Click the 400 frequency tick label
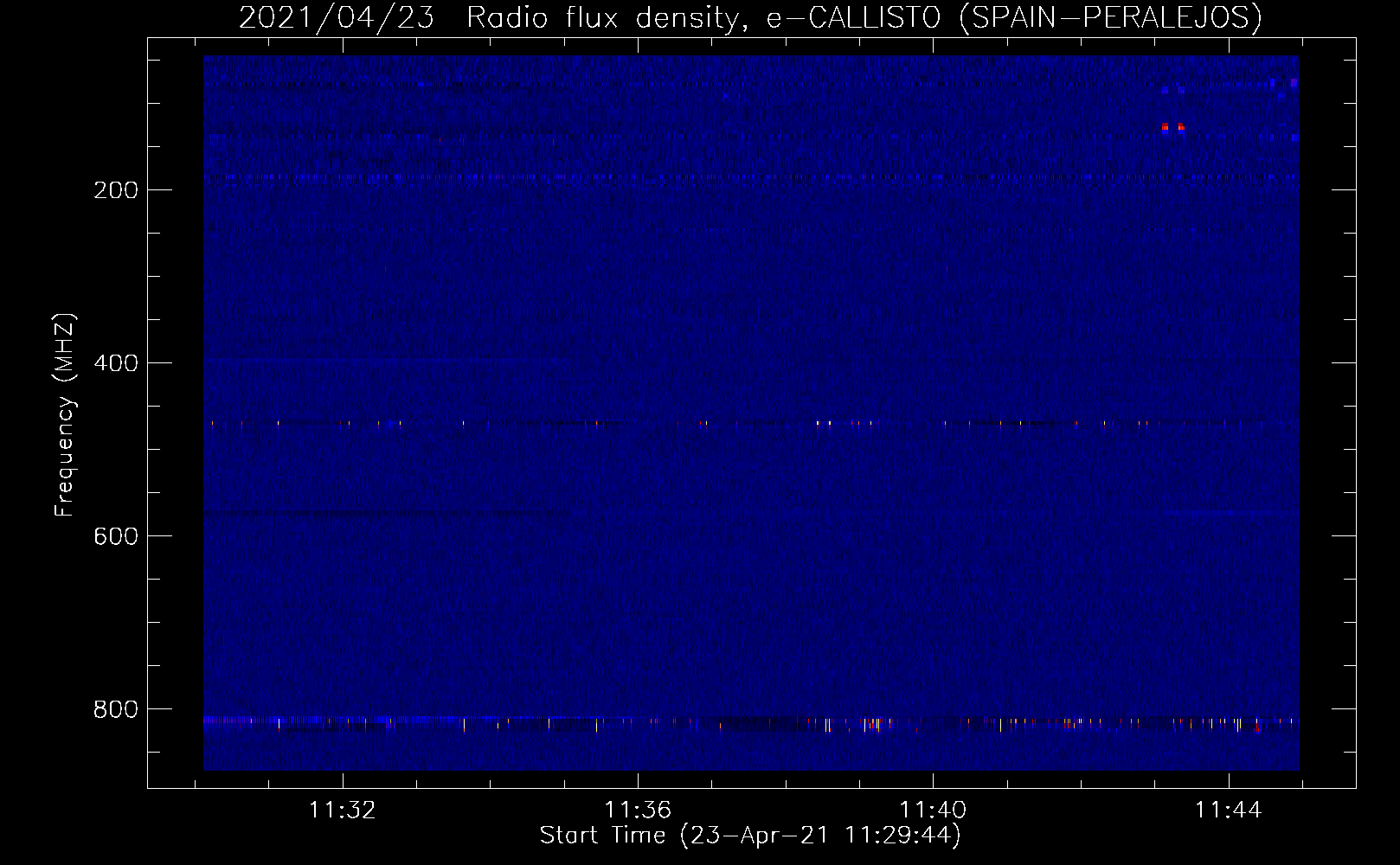This screenshot has height=865, width=1400. [x=115, y=363]
